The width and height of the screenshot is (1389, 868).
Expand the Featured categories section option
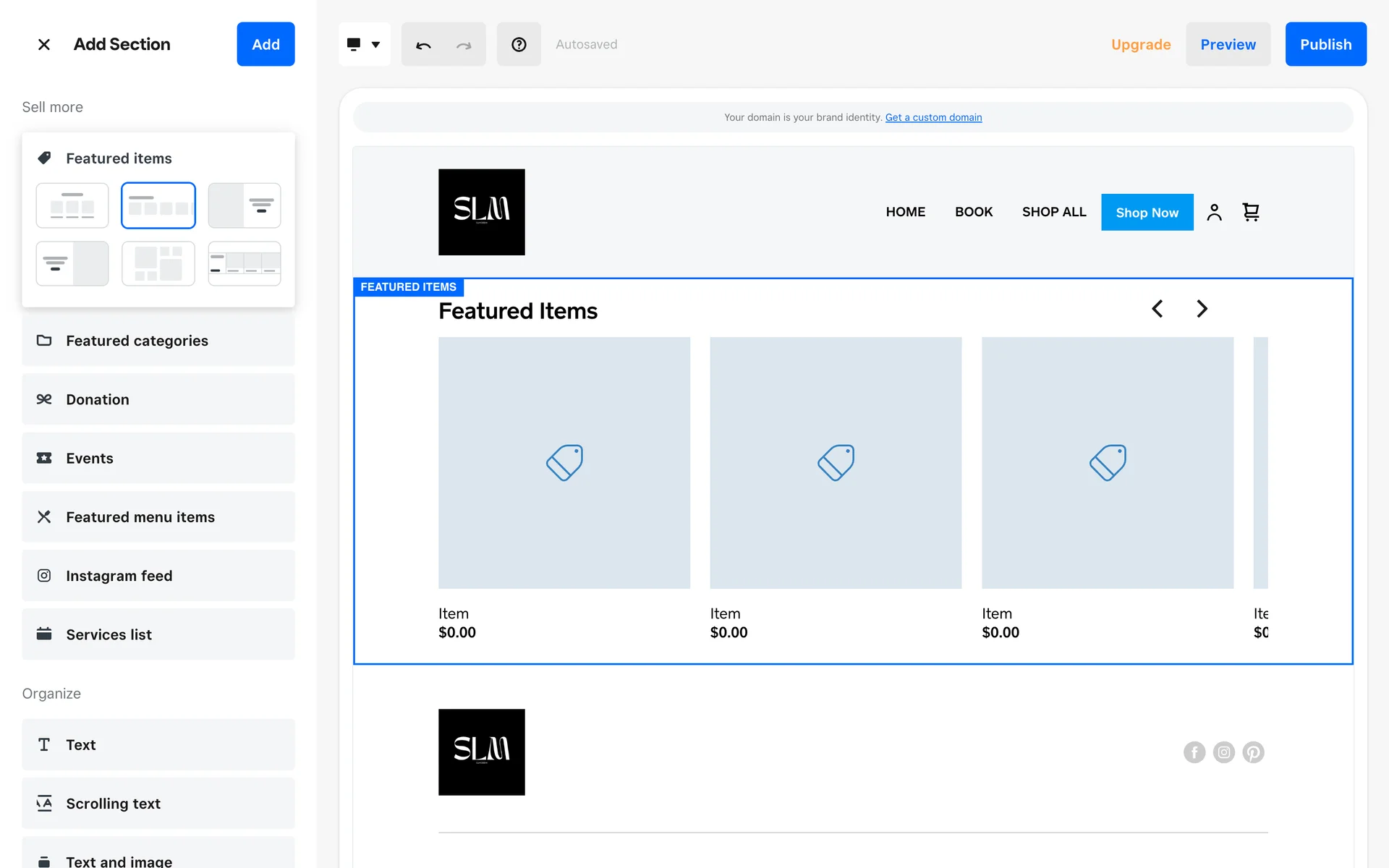tap(158, 341)
